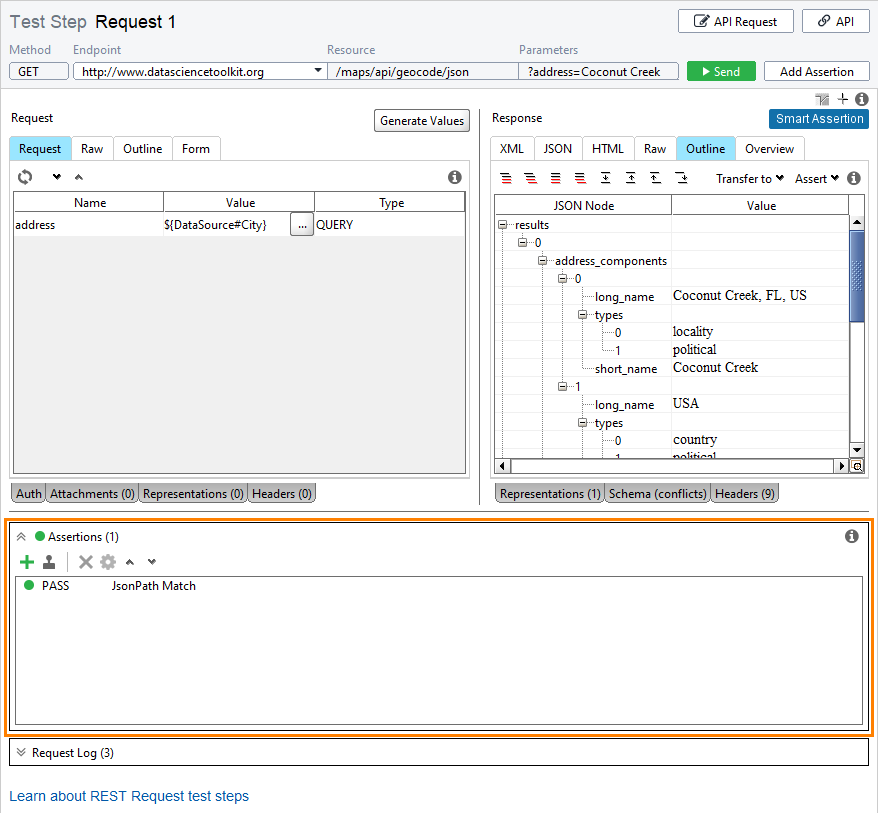Click the Smart Assertion button
The image size is (878, 813).
[819, 119]
